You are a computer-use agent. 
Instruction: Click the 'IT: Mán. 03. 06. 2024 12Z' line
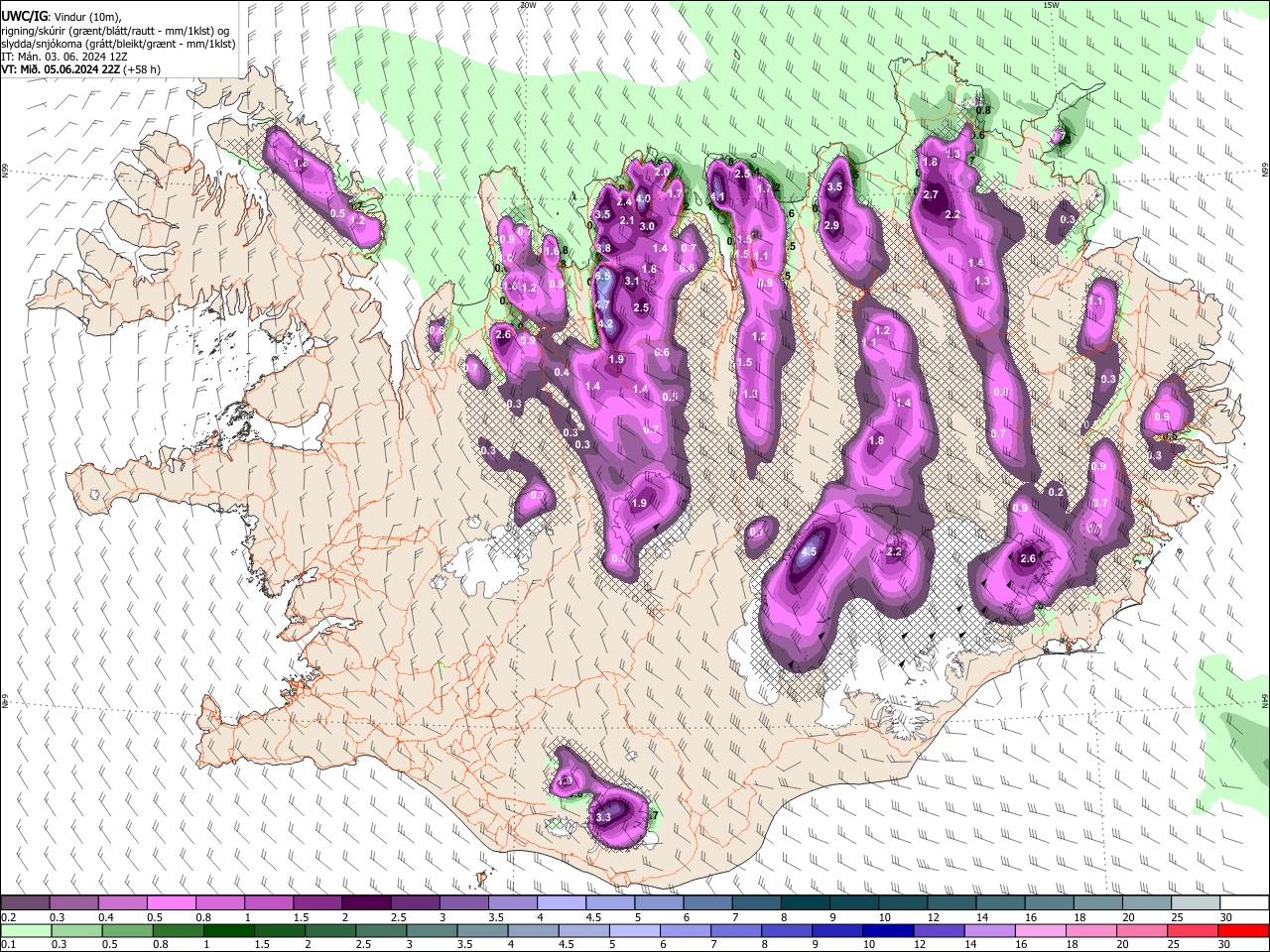click(66, 57)
